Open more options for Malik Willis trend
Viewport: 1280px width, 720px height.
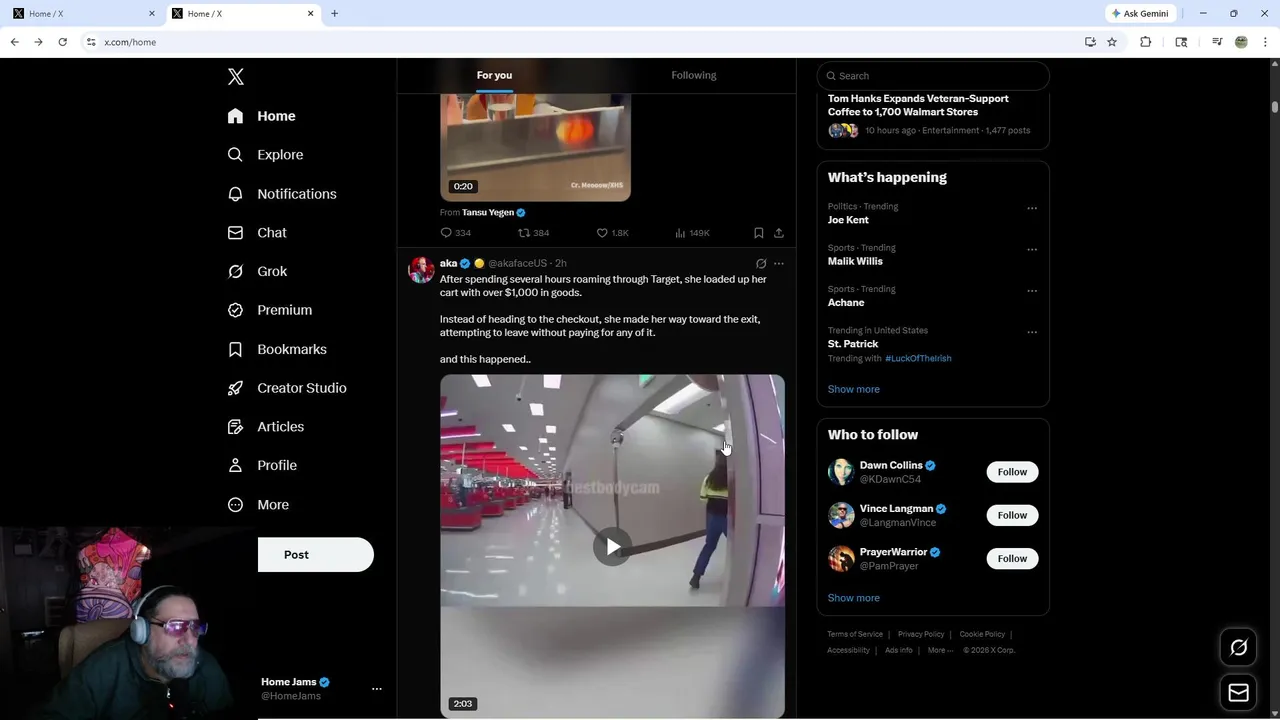click(x=1032, y=250)
